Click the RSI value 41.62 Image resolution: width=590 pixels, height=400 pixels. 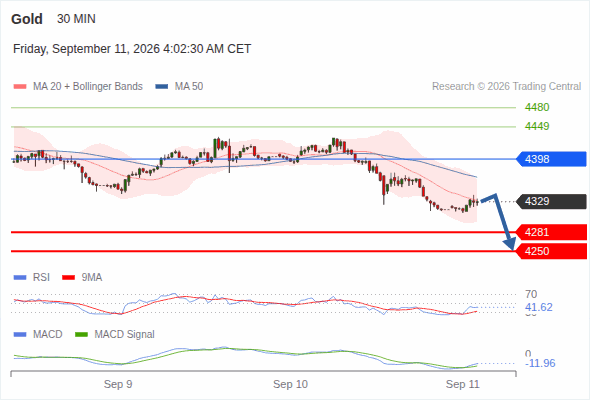pyautogui.click(x=539, y=307)
